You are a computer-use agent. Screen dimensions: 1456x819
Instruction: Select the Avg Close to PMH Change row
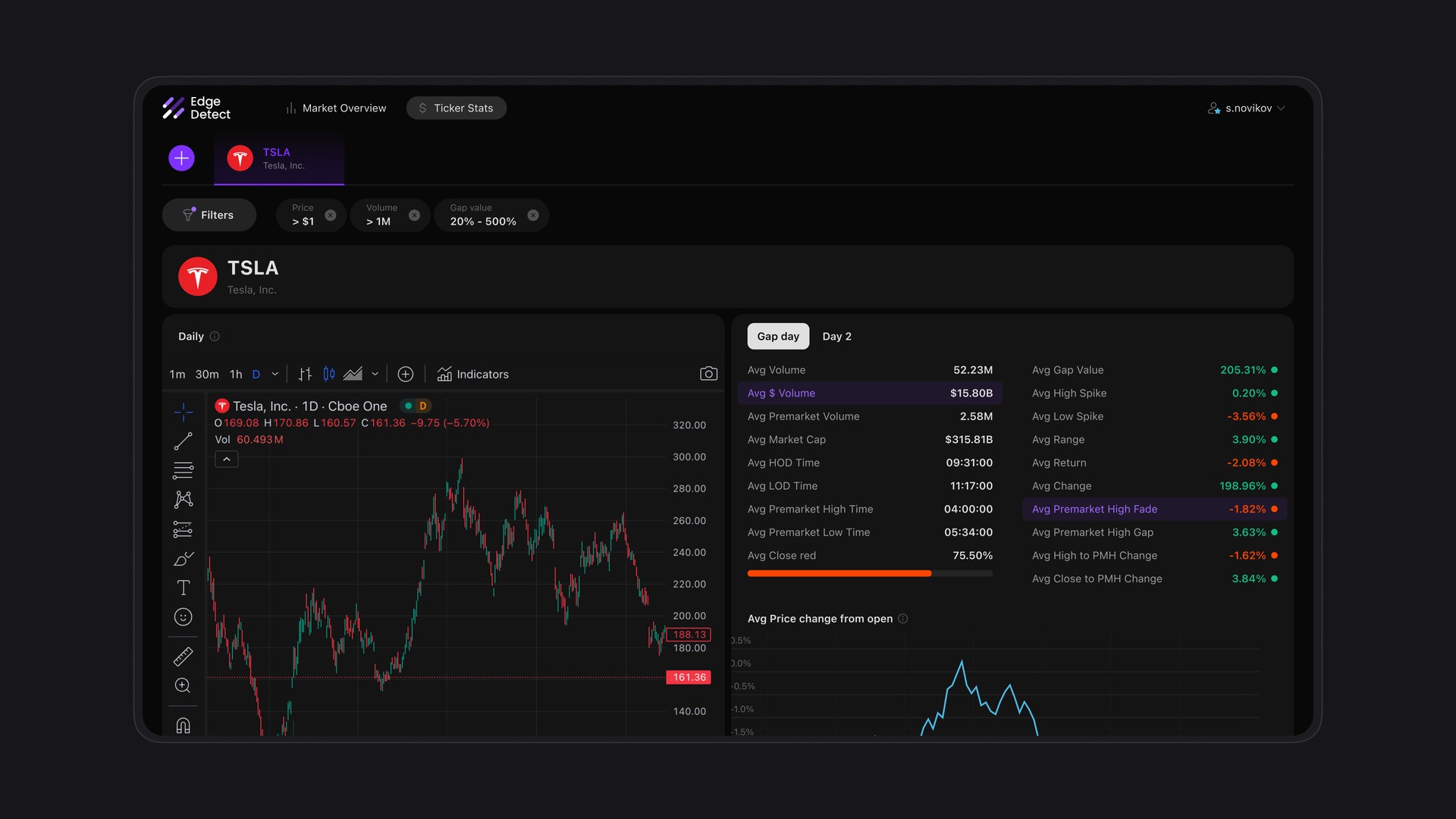click(x=1154, y=579)
